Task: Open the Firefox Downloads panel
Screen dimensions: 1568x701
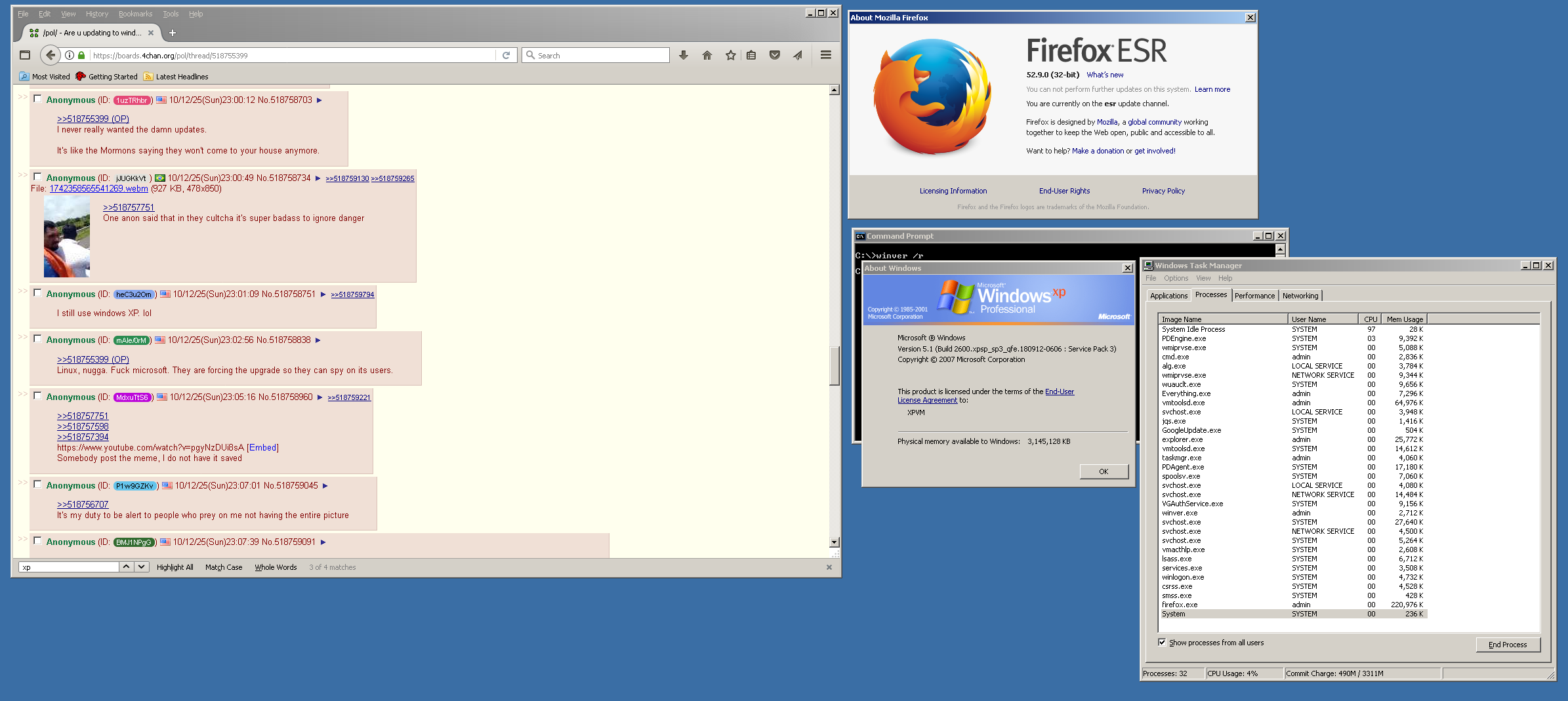Action: click(684, 56)
